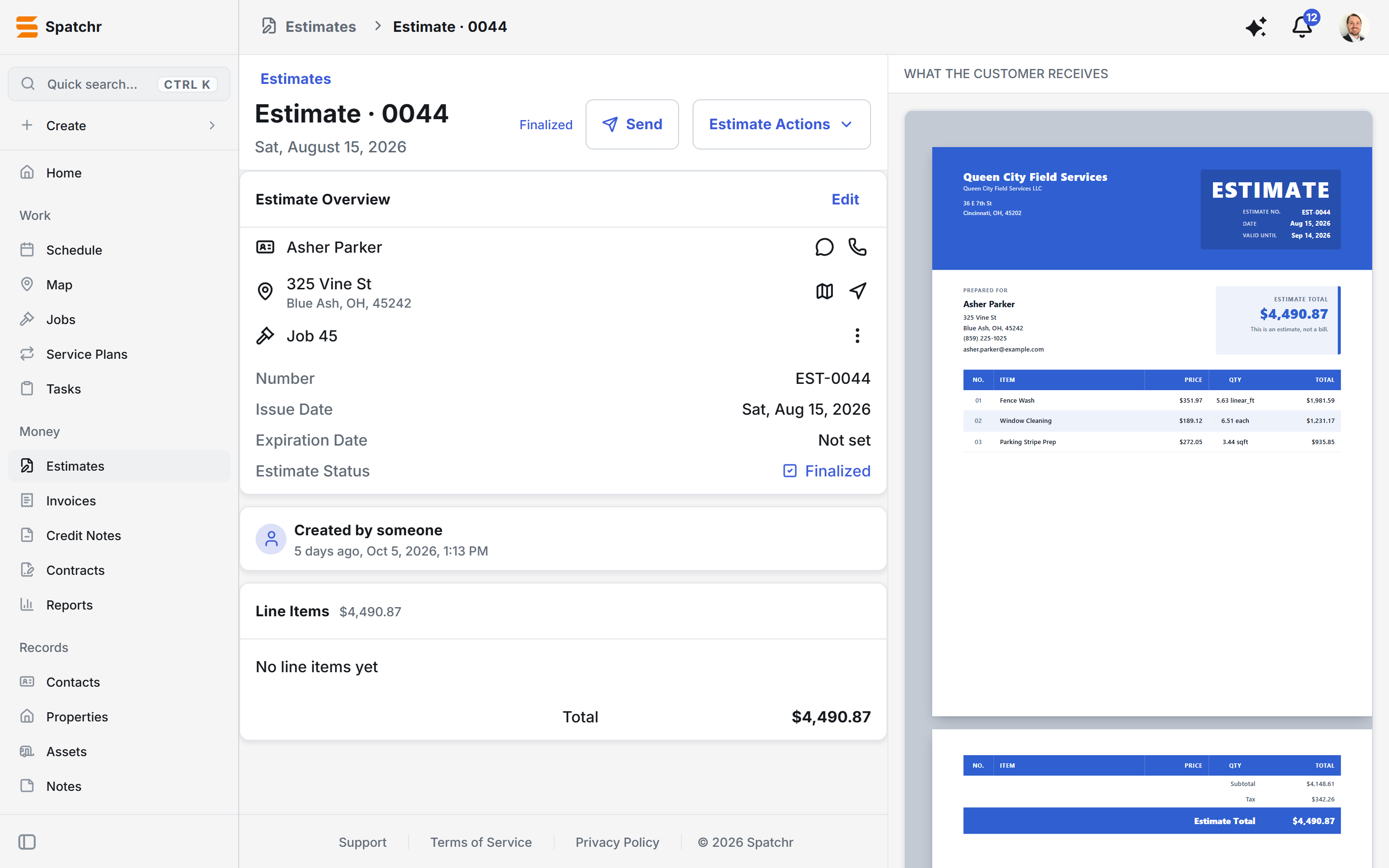1389x868 pixels.
Task: Click the Quick search field
Action: (x=119, y=84)
